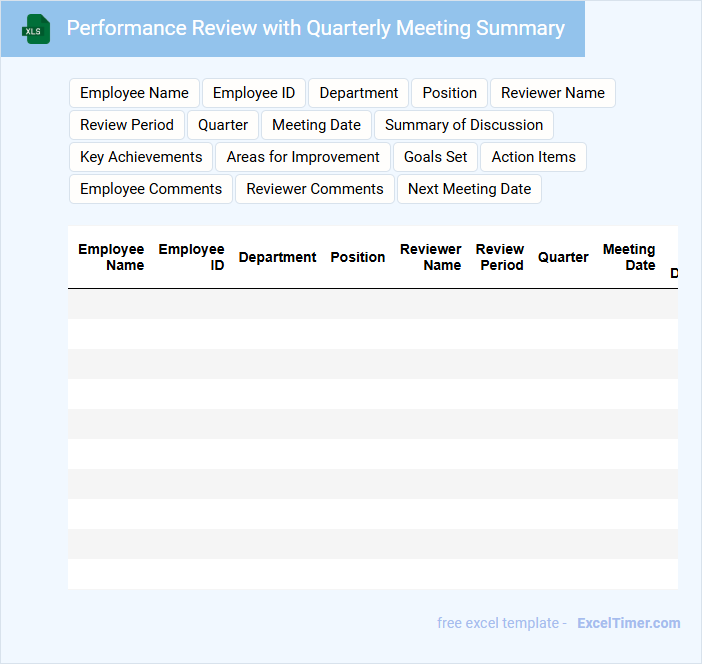The width and height of the screenshot is (702, 664).
Task: Select the Employee Comments tag
Action: [x=151, y=189]
